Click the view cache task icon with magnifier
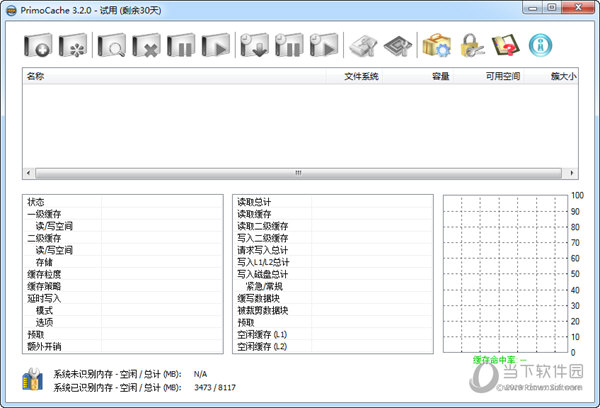600x408 pixels. click(111, 45)
